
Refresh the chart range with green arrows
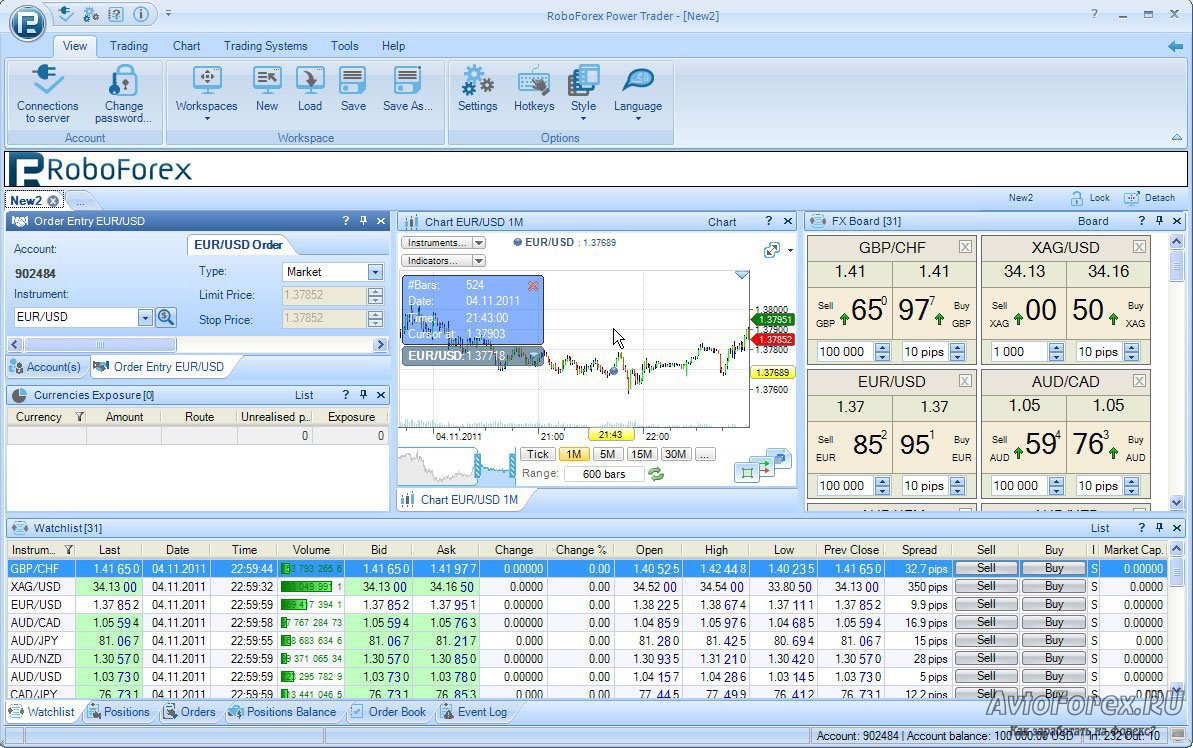click(x=656, y=473)
